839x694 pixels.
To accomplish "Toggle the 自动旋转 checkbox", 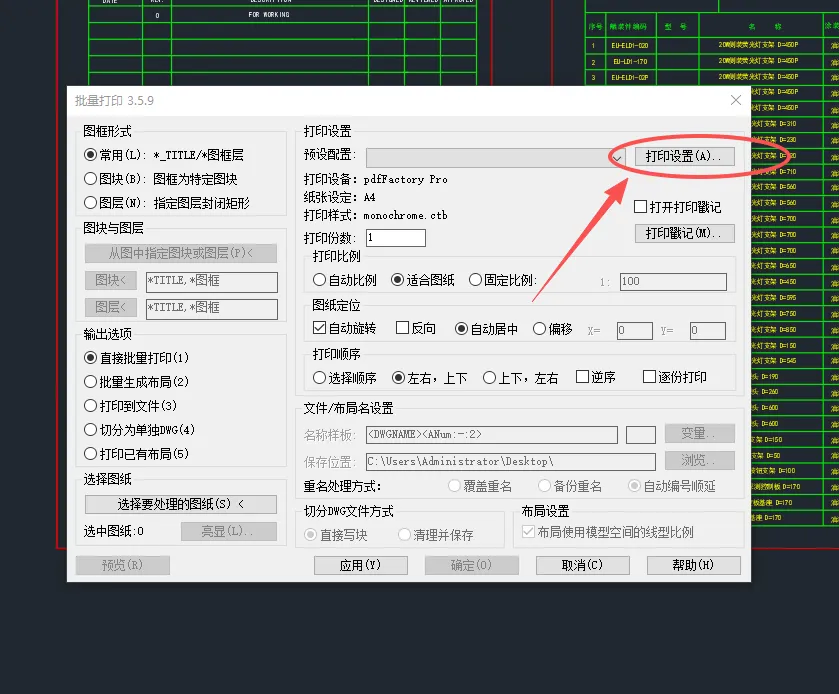I will [x=319, y=327].
